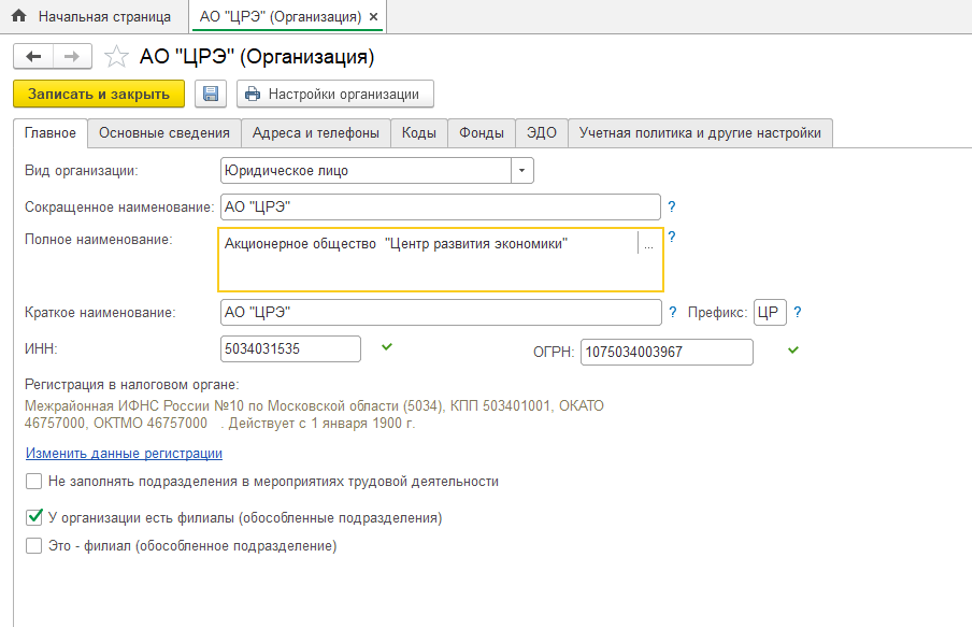Screen dimensions: 972x627
Task: Click the Межрайонная ИФНС России №10 registration text
Action: click(314, 414)
